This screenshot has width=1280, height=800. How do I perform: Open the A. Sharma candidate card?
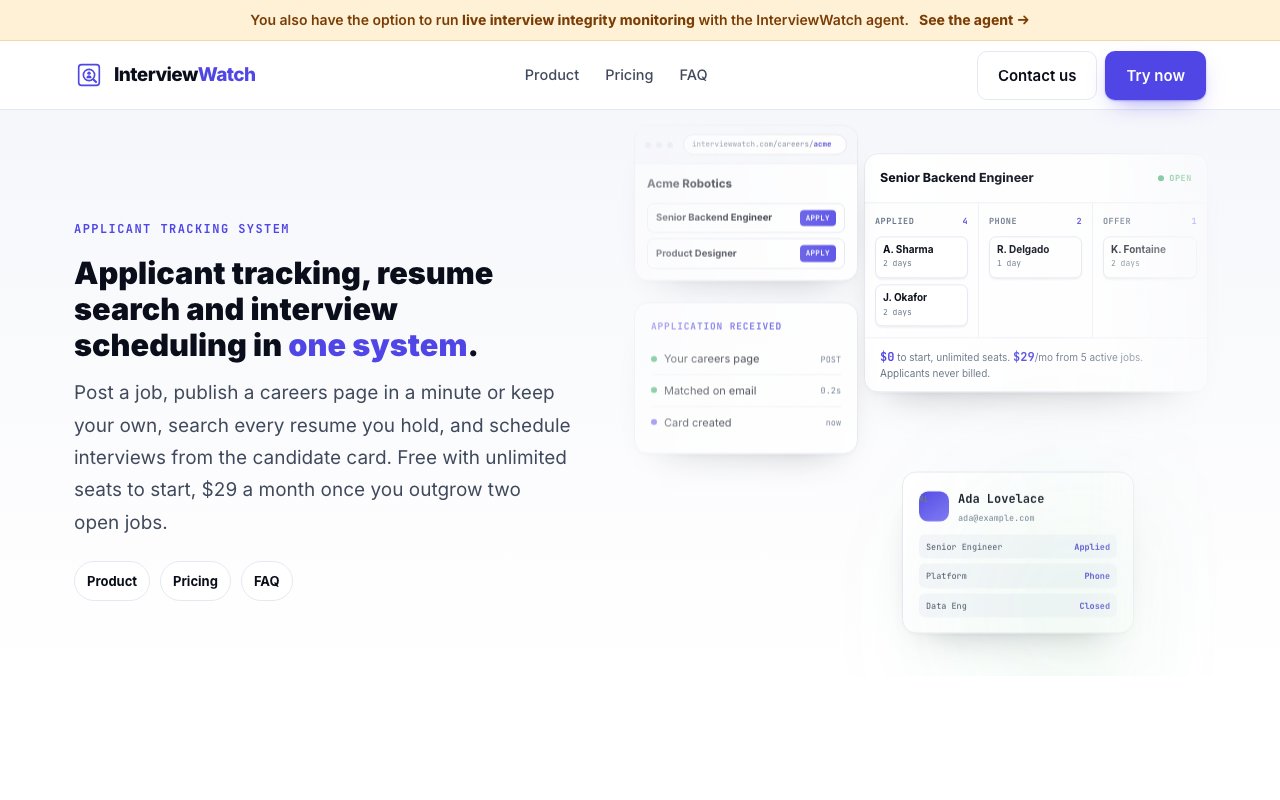(921, 257)
